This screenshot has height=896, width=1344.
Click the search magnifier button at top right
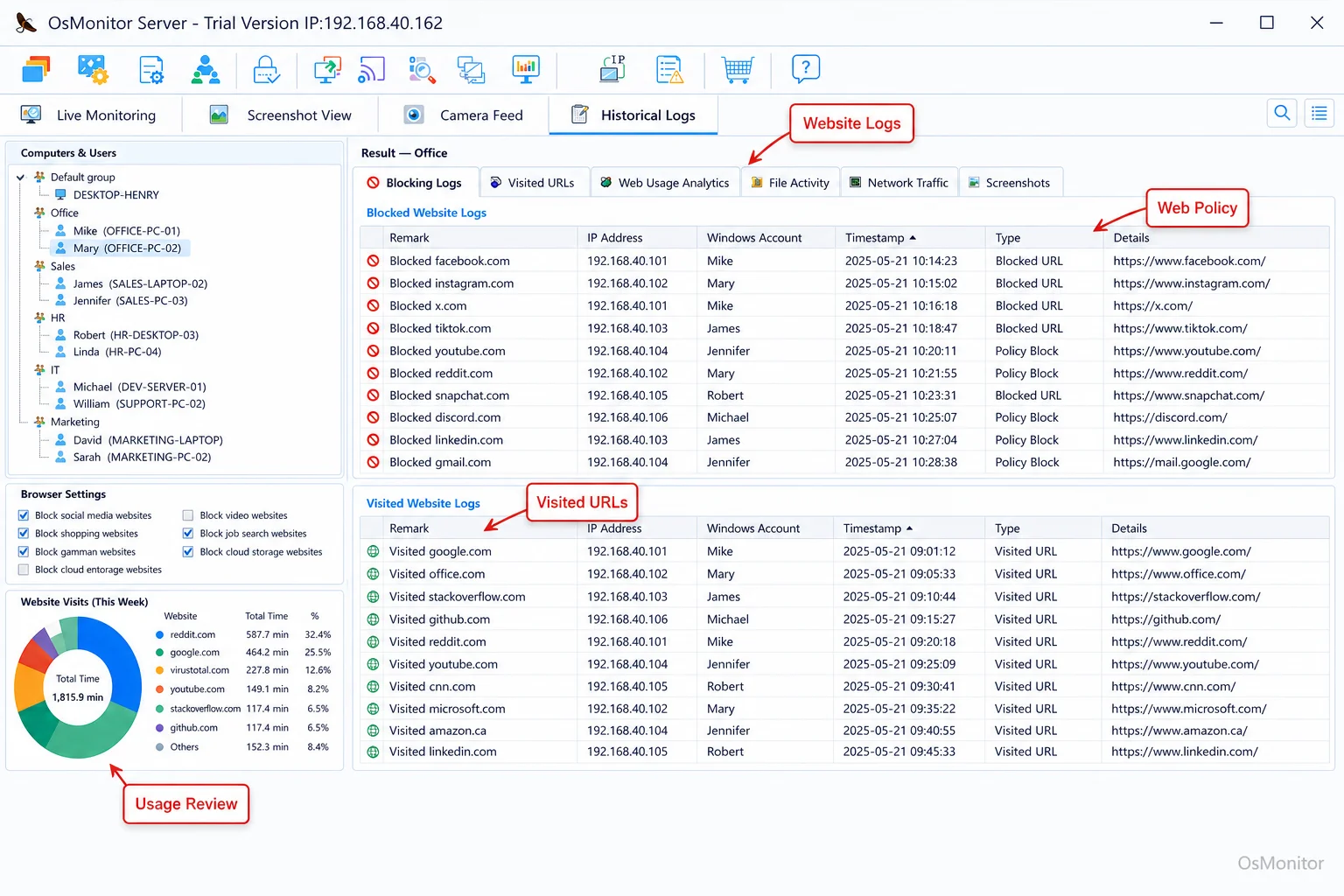click(1282, 113)
